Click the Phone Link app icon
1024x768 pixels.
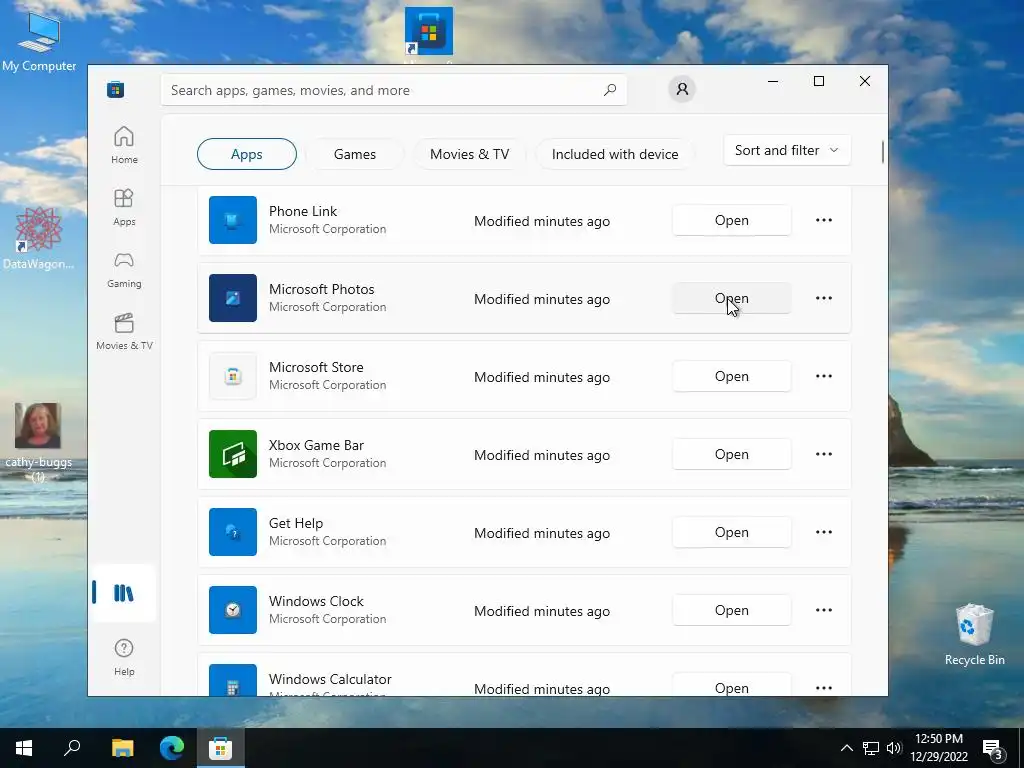pyautogui.click(x=232, y=220)
